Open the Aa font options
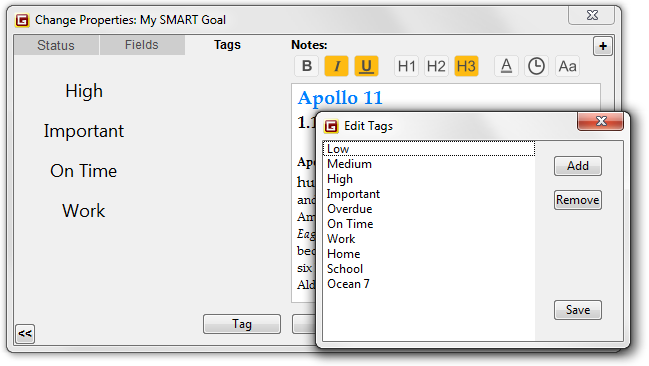 (x=567, y=66)
